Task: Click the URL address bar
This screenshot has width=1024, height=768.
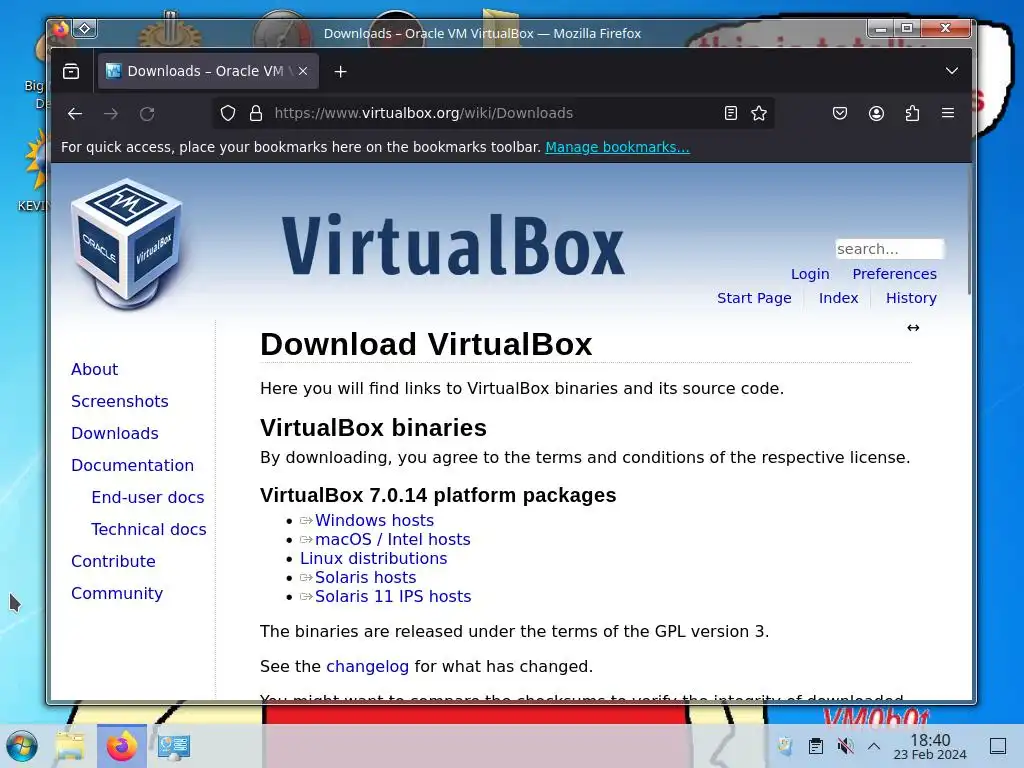Action: 493,113
